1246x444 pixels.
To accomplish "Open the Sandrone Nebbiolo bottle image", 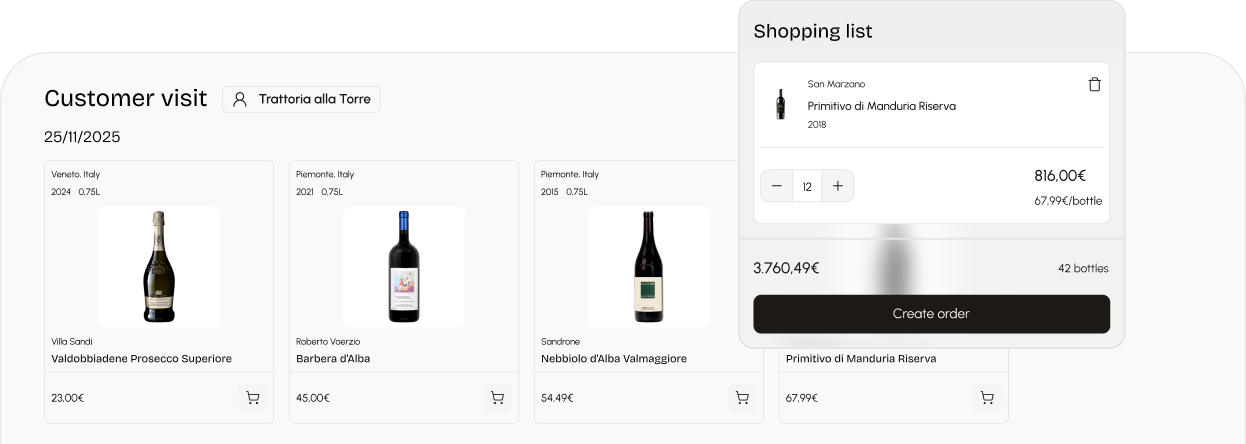I will (x=649, y=266).
